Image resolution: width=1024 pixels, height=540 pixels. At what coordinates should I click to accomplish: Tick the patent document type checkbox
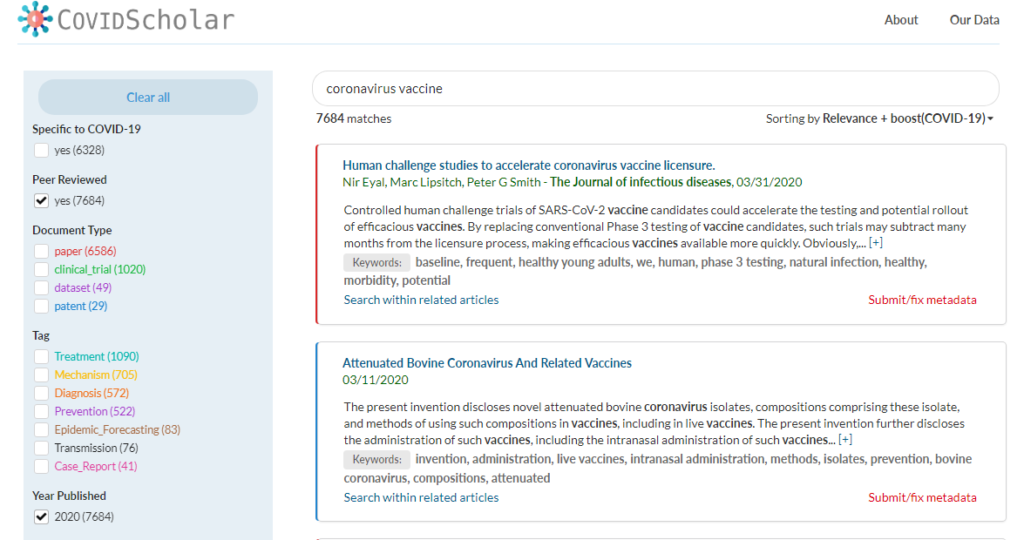coord(41,306)
